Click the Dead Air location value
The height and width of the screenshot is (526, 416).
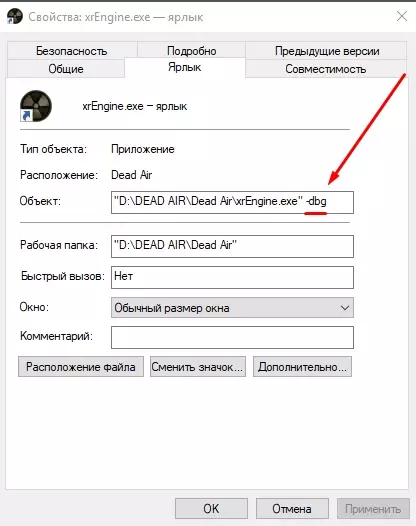tap(132, 175)
